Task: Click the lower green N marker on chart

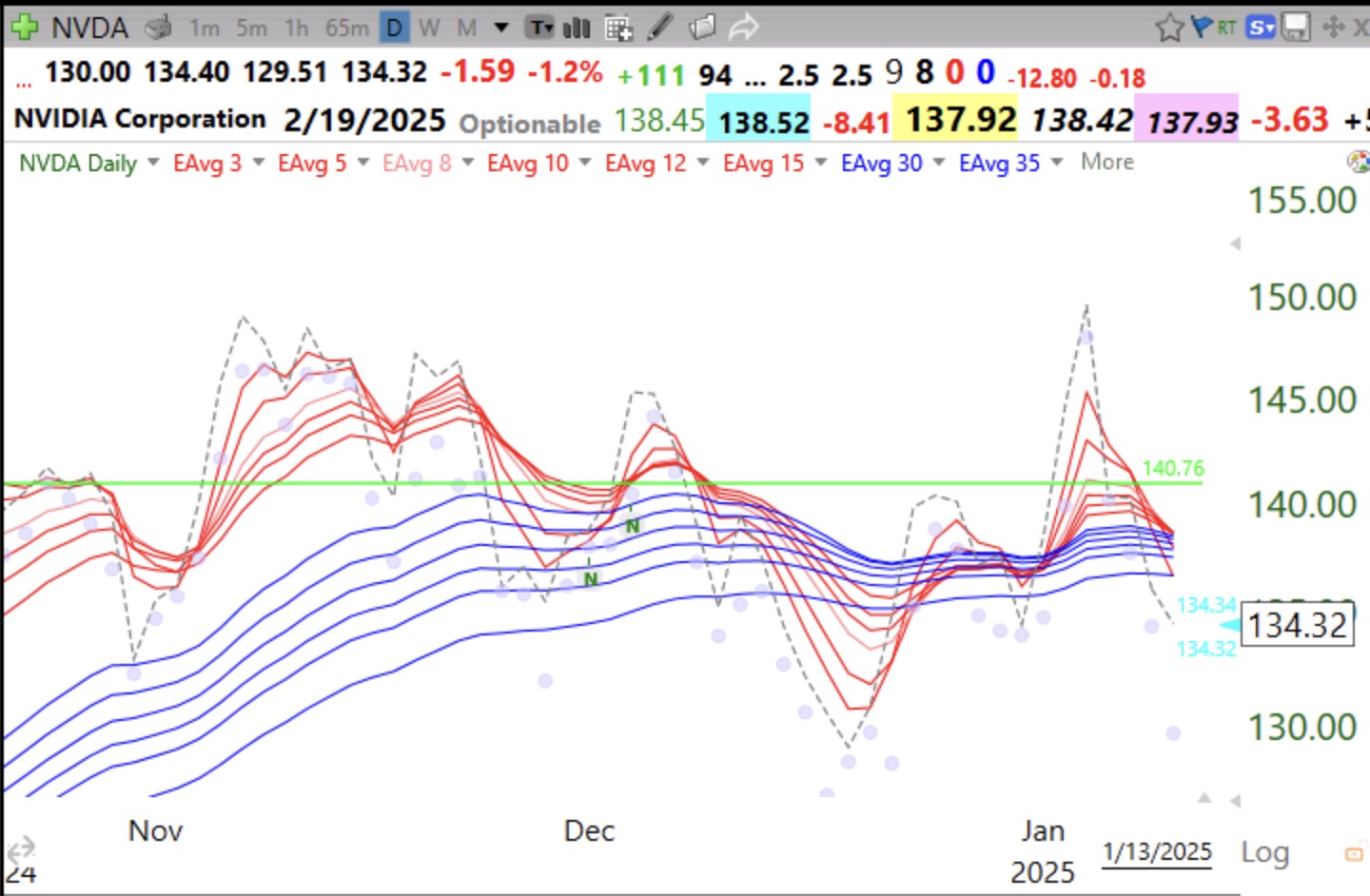Action: pyautogui.click(x=591, y=578)
